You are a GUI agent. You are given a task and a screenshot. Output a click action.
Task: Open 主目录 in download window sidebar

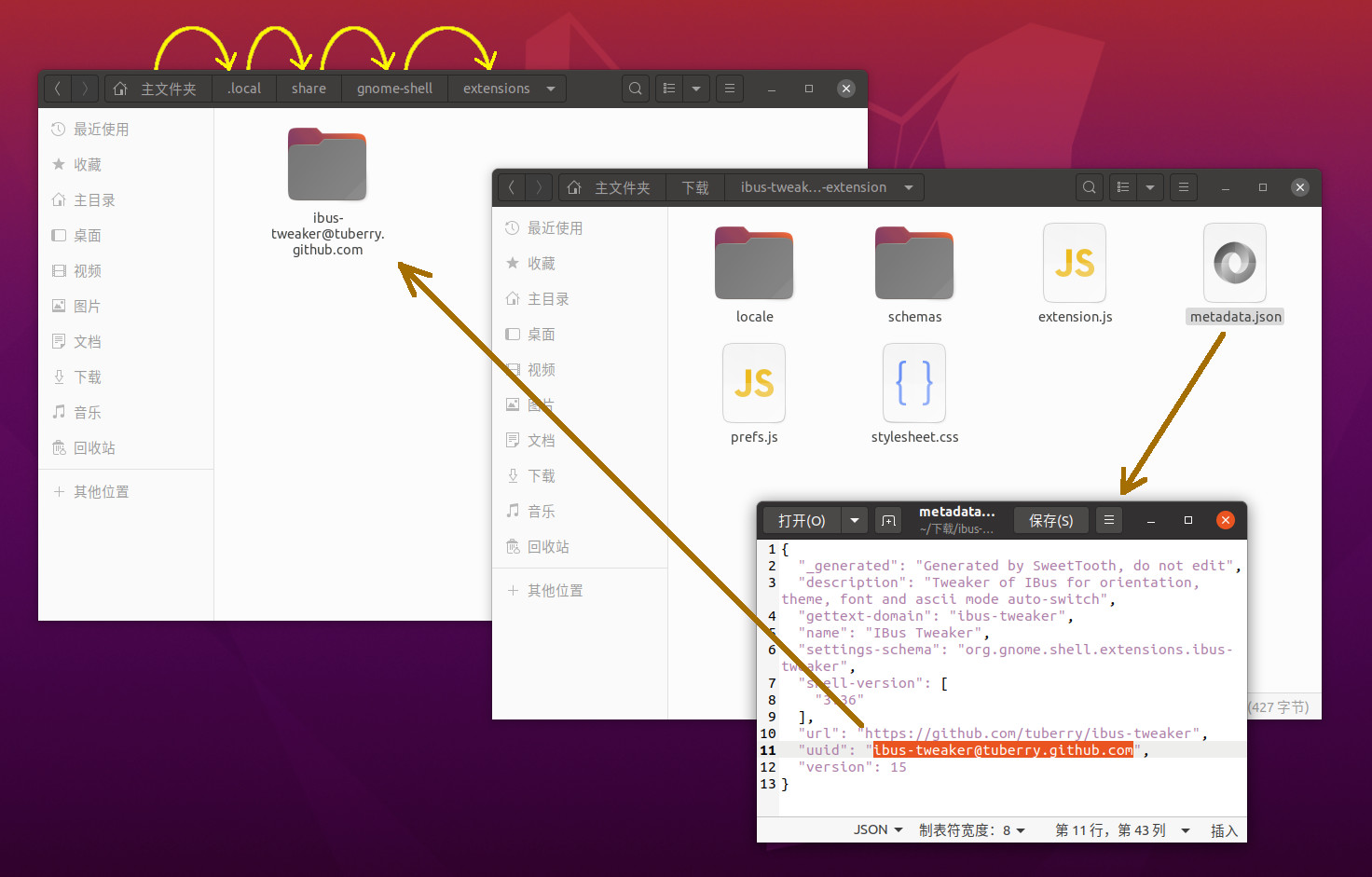pyautogui.click(x=580, y=299)
